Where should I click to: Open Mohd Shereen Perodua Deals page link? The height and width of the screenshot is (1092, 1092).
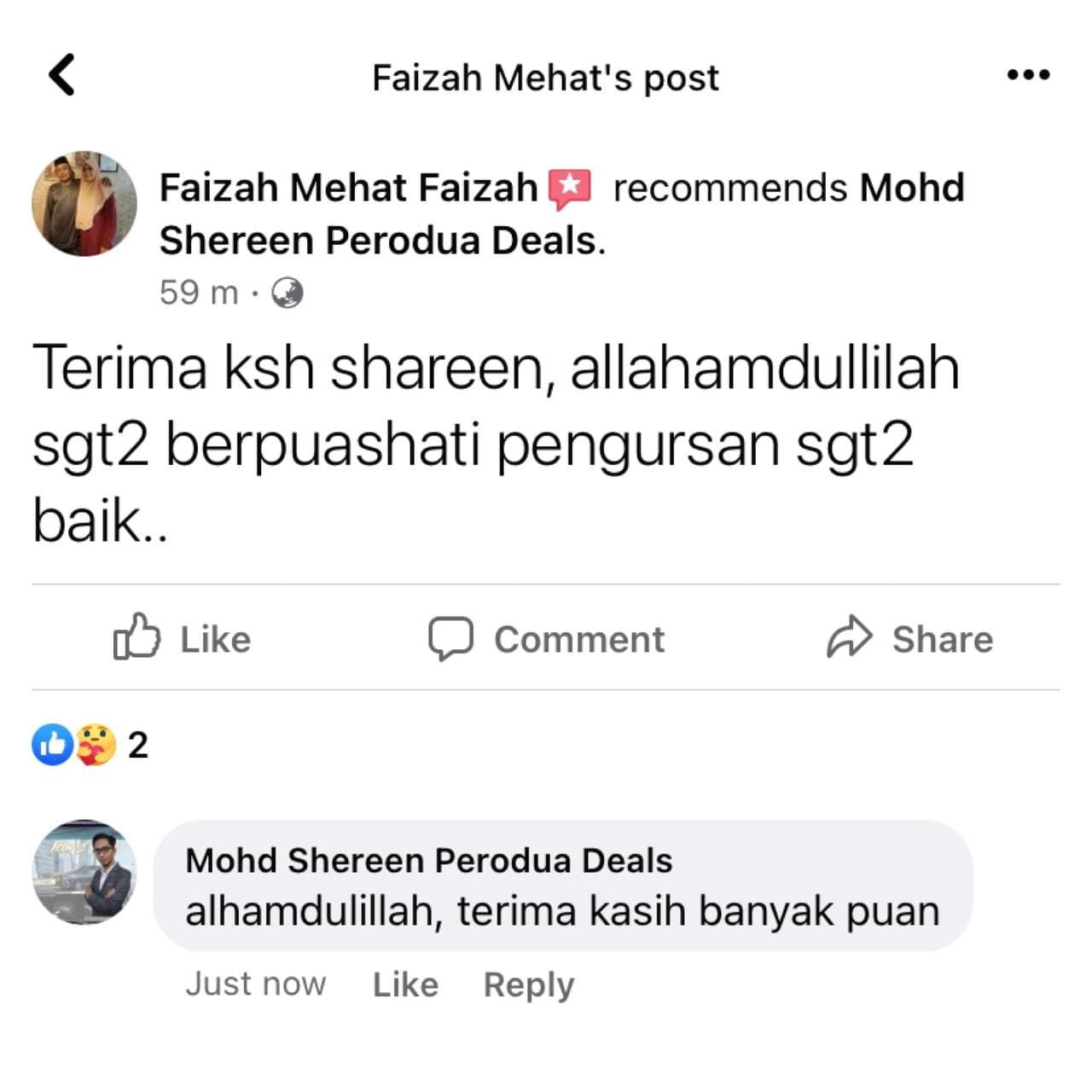pyautogui.click(x=563, y=213)
